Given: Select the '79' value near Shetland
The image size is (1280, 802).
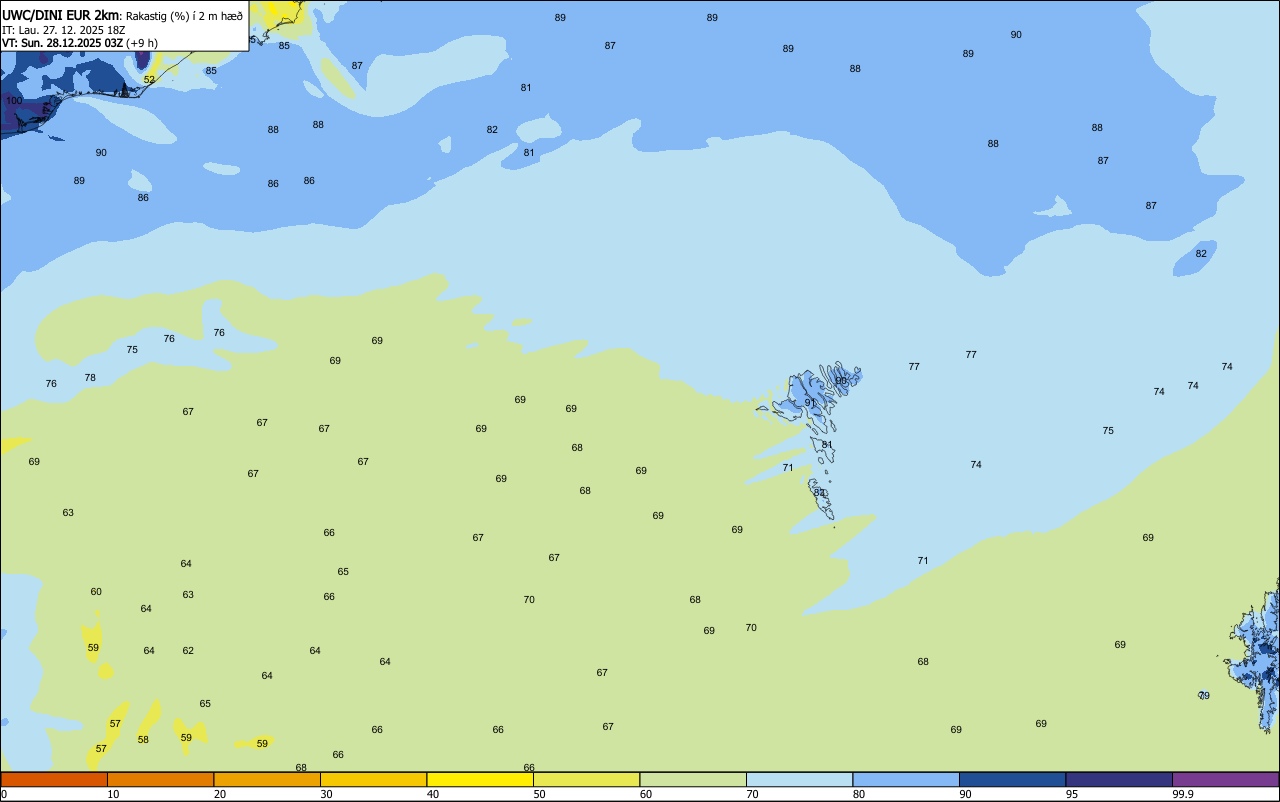Looking at the screenshot, I should click(1204, 696).
